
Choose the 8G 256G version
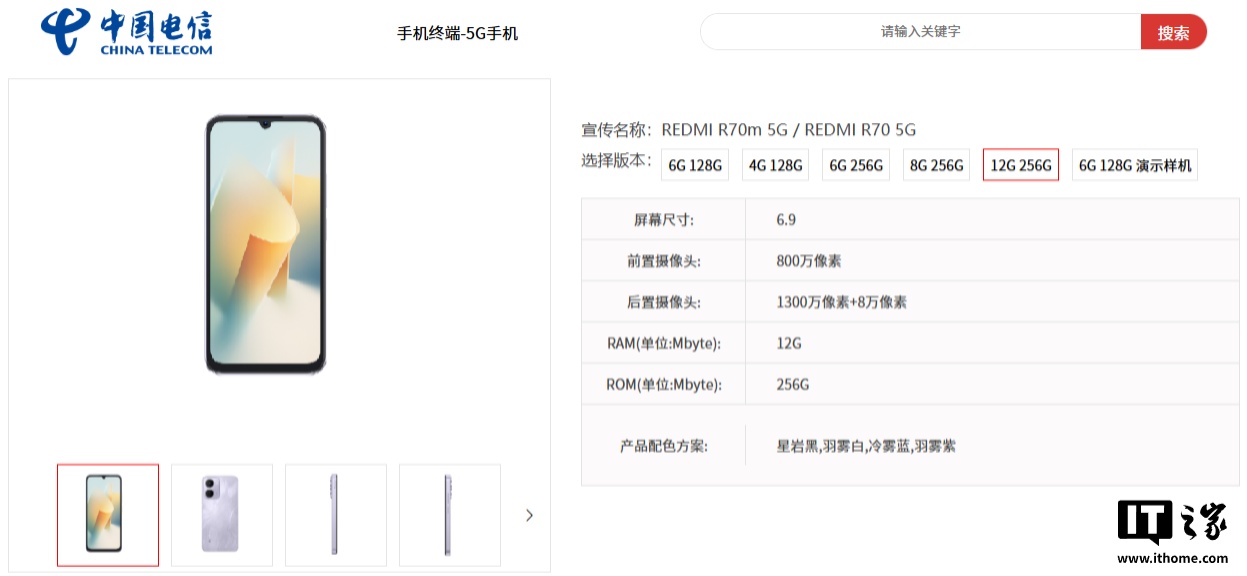(936, 165)
